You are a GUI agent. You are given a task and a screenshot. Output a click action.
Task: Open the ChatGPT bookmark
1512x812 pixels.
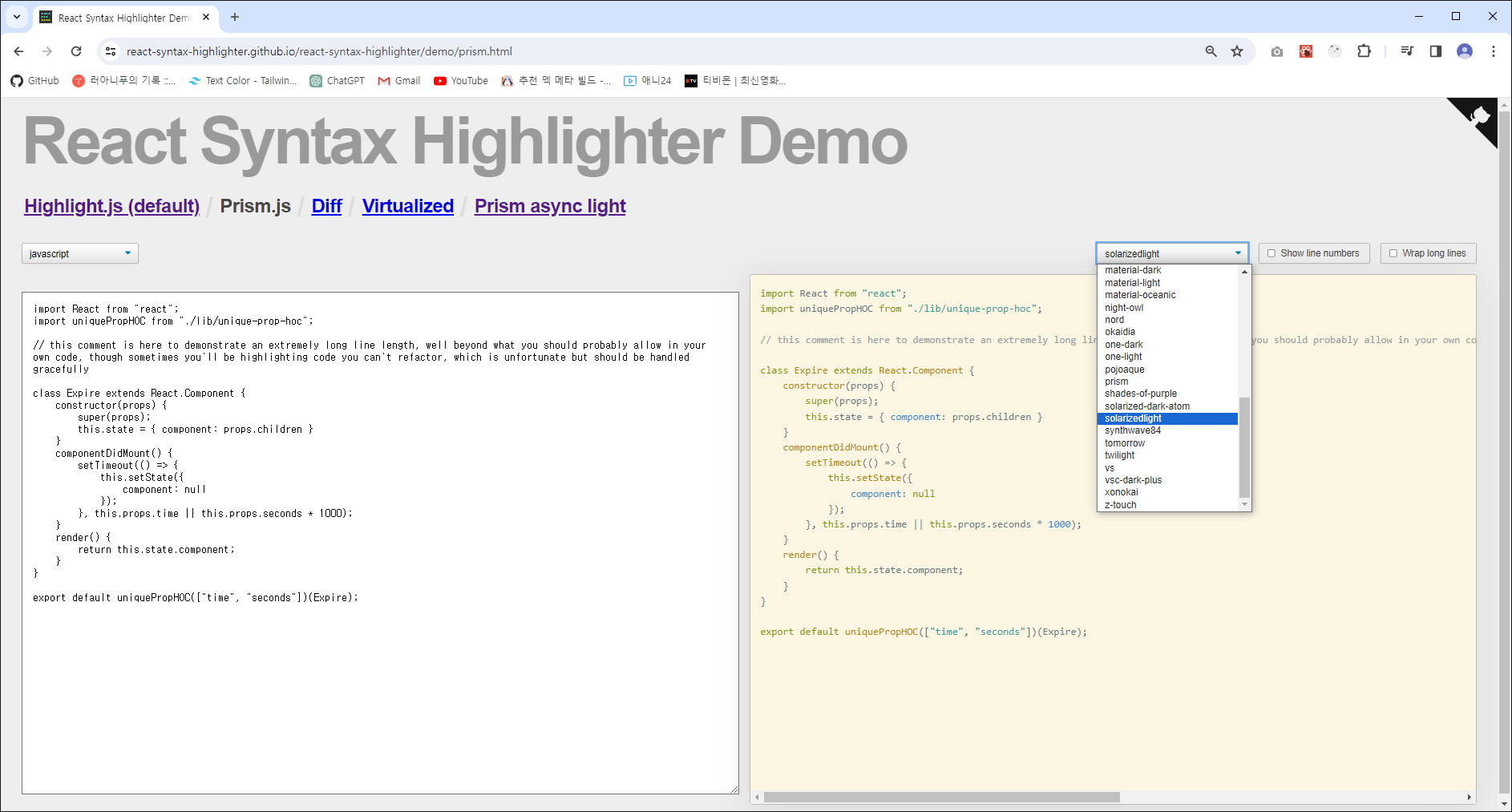[338, 81]
